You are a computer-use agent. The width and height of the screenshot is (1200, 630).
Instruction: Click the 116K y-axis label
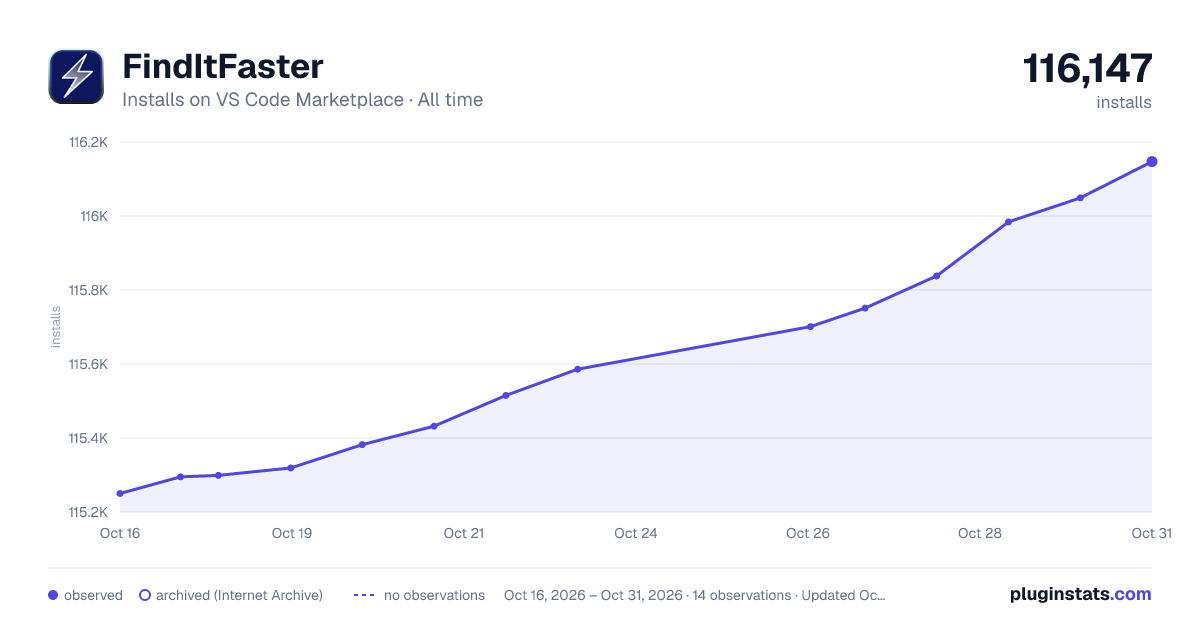pos(94,216)
